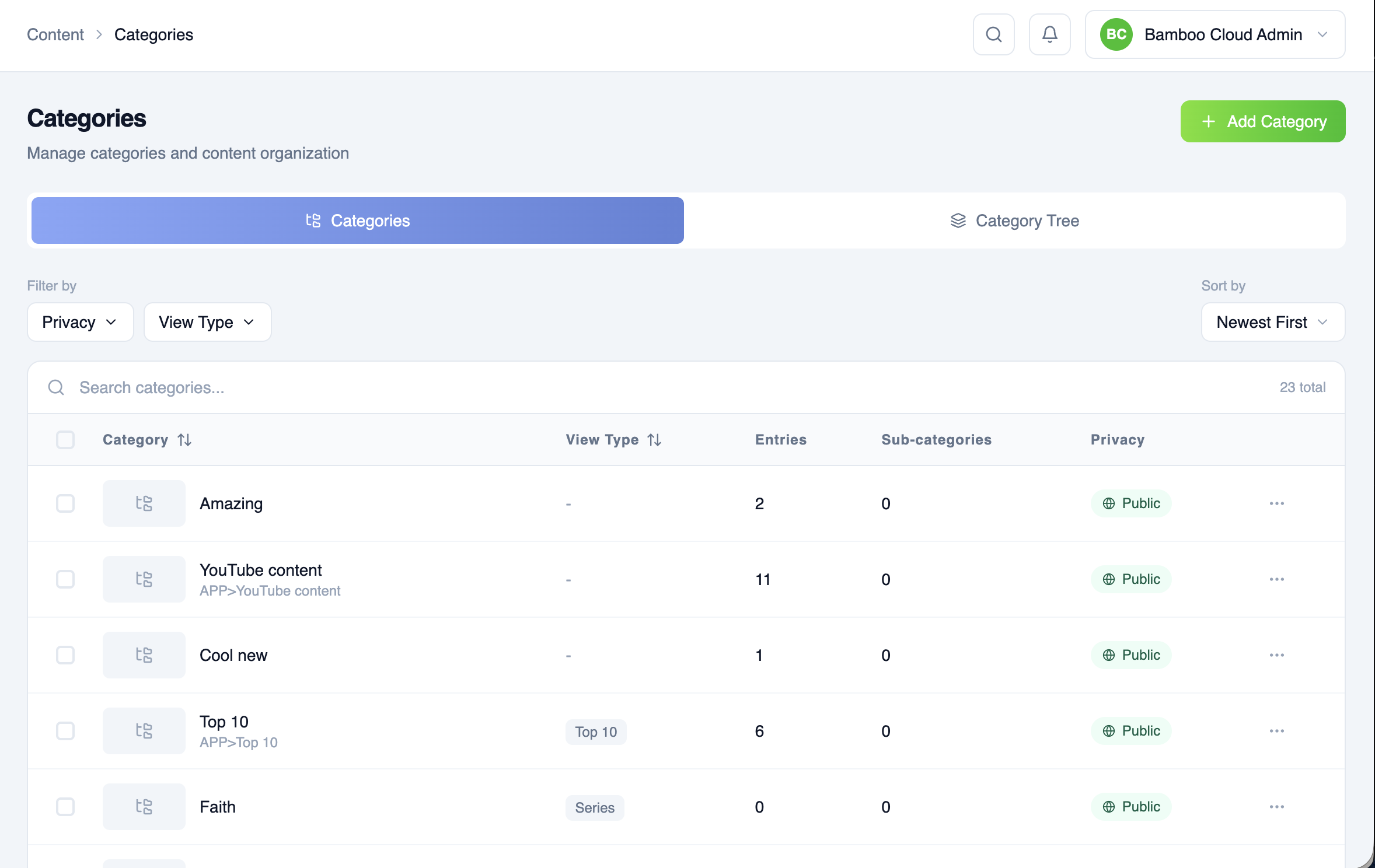Open more options for Amazing row
Image resolution: width=1375 pixels, height=868 pixels.
1276,503
